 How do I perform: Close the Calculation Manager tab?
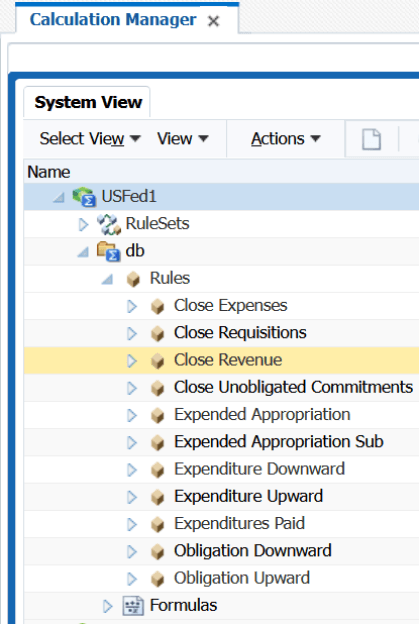[x=214, y=21]
